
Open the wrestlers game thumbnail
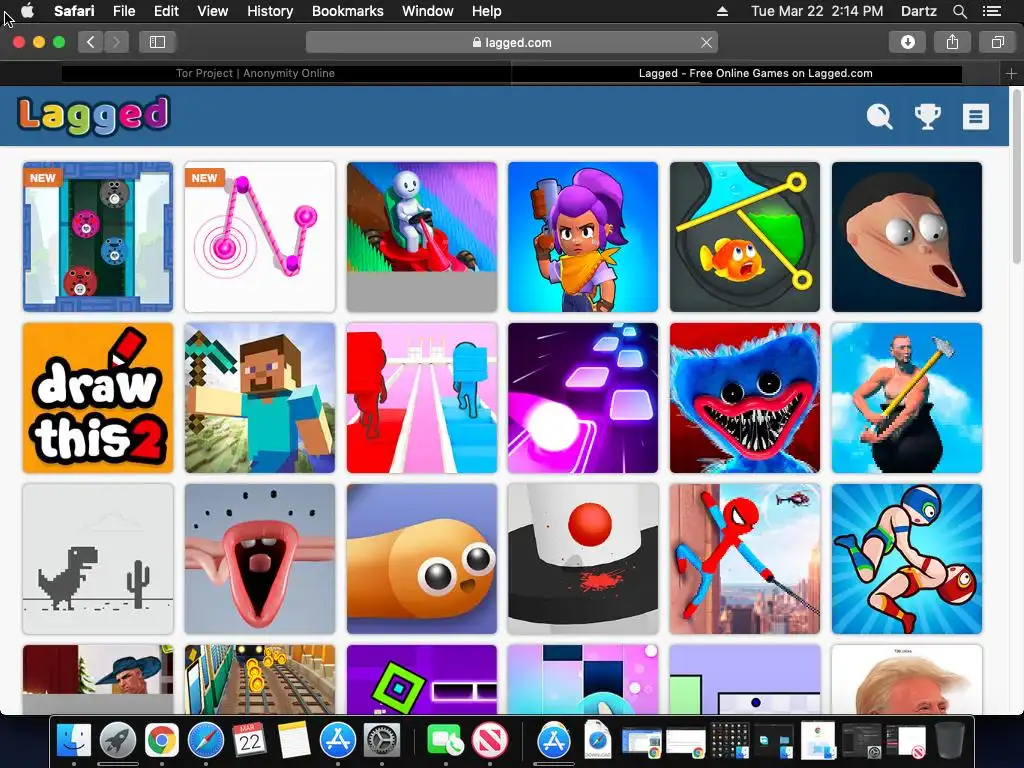pos(906,559)
